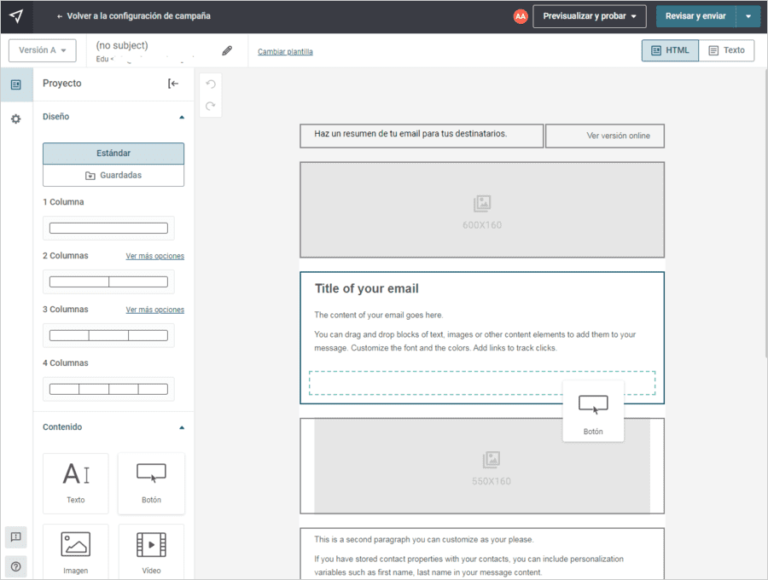Choose the 4 Columnas layout thumbnail
Image resolution: width=768 pixels, height=580 pixels.
tap(109, 389)
